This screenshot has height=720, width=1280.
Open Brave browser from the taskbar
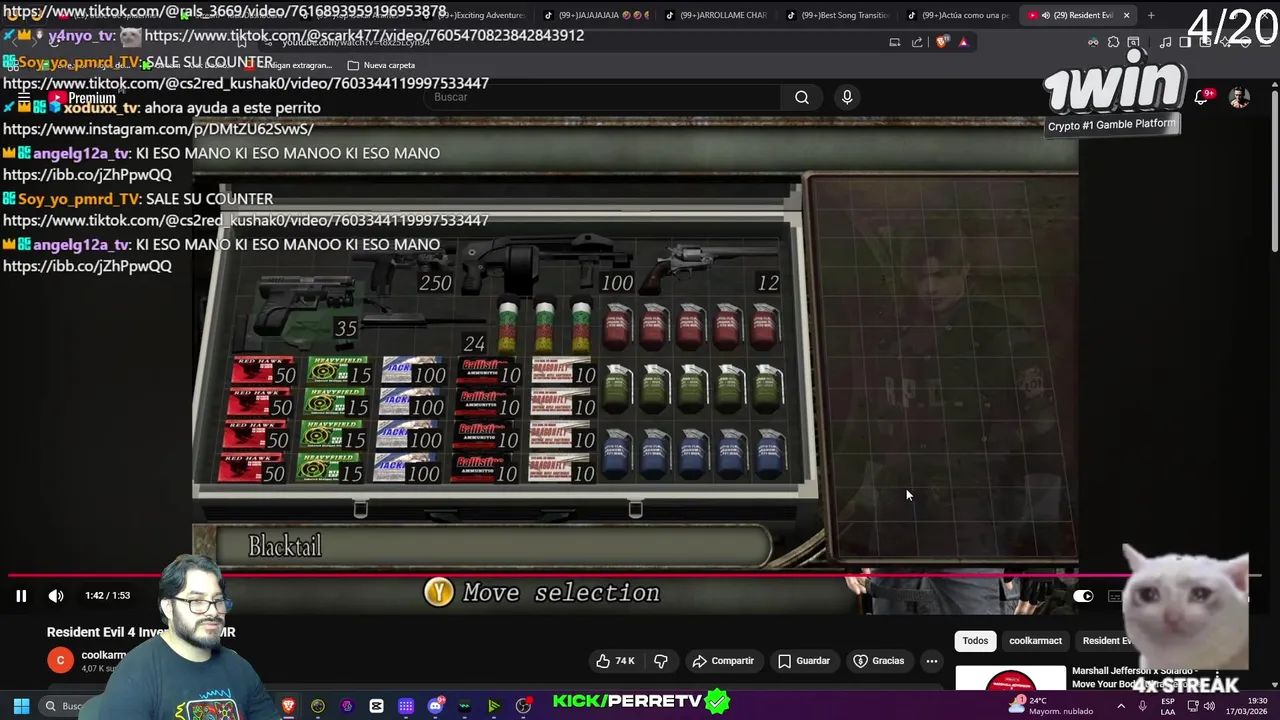tap(289, 706)
